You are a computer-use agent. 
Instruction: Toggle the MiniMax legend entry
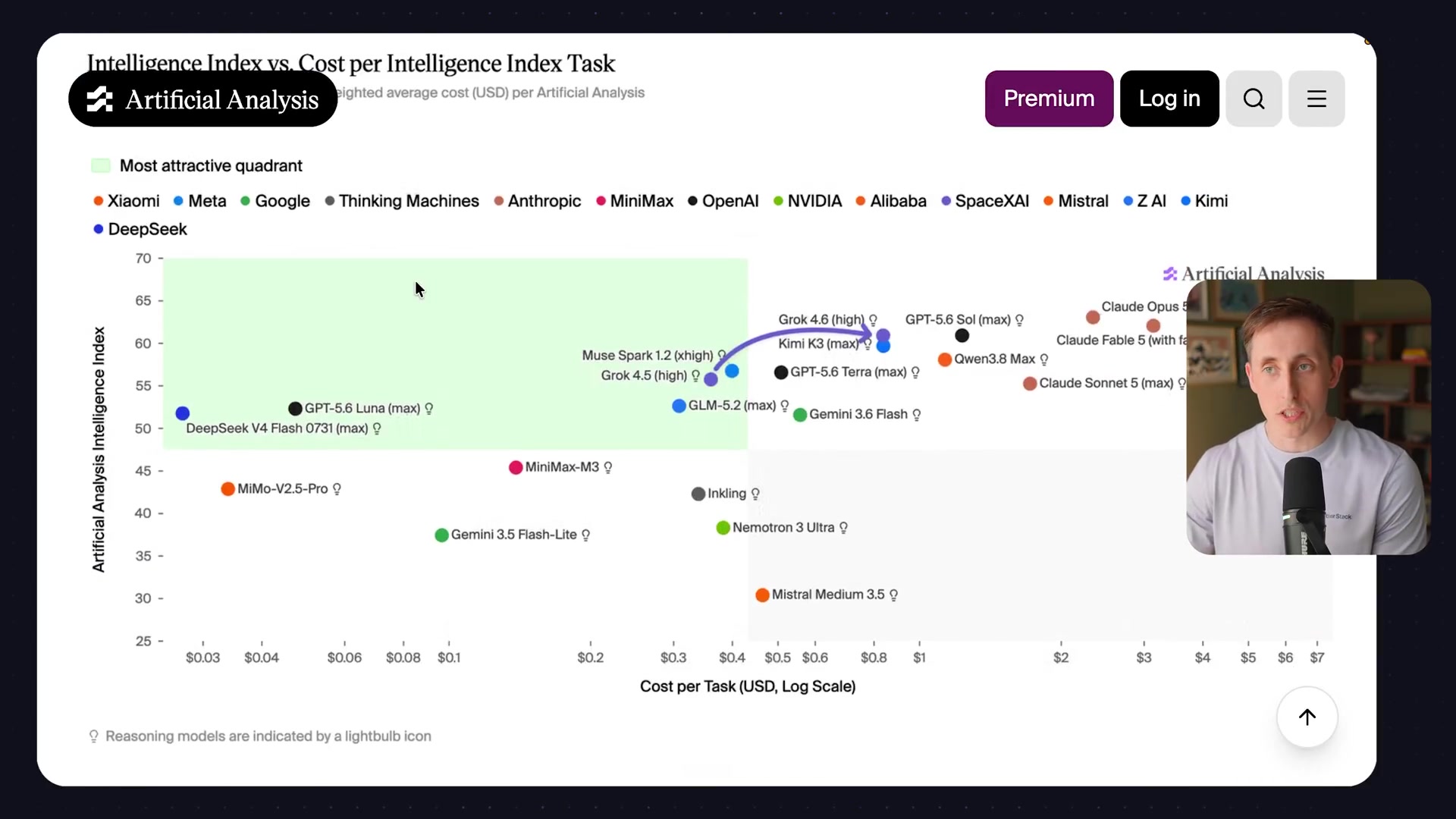pos(635,201)
